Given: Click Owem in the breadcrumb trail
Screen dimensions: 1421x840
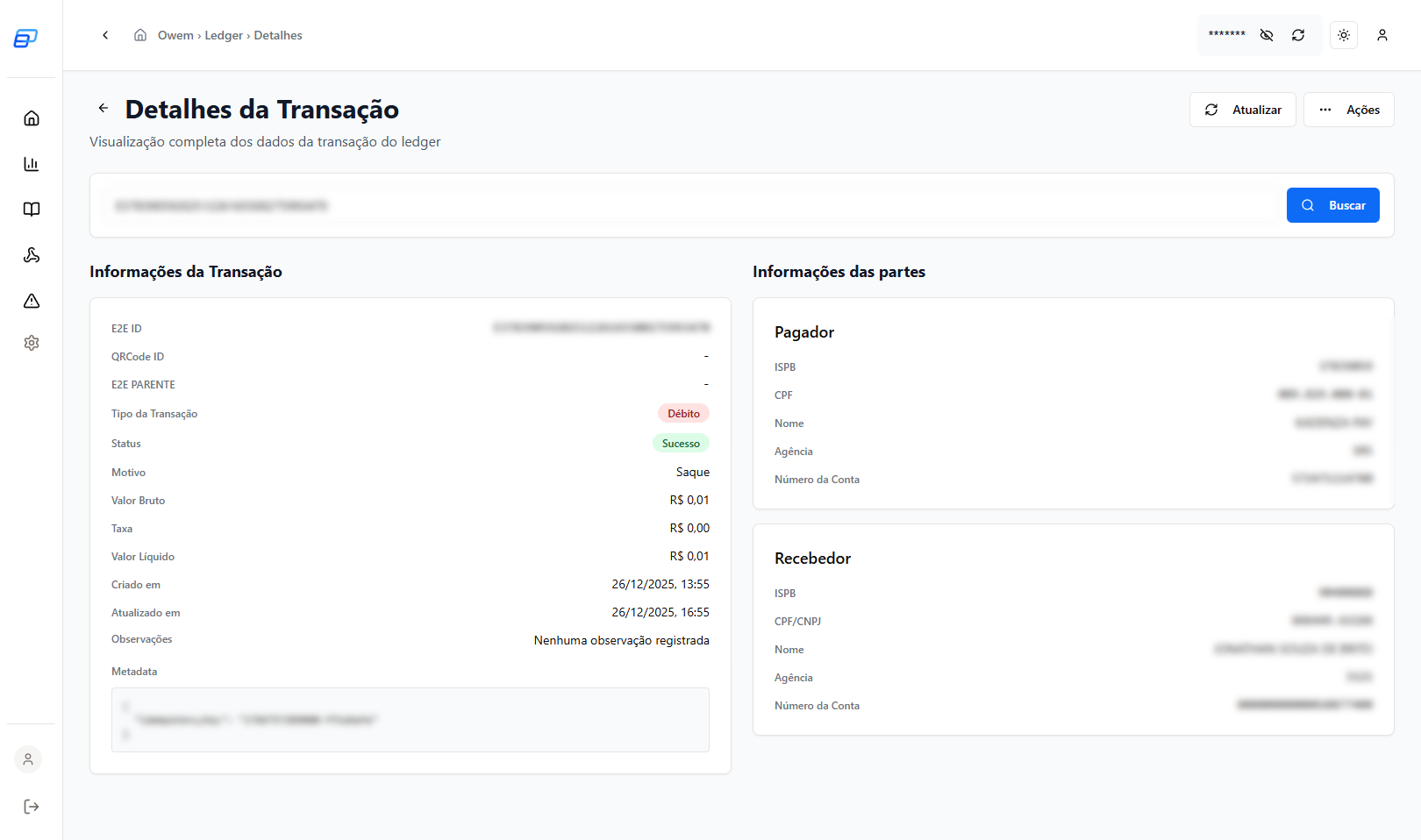Looking at the screenshot, I should pyautogui.click(x=175, y=35).
